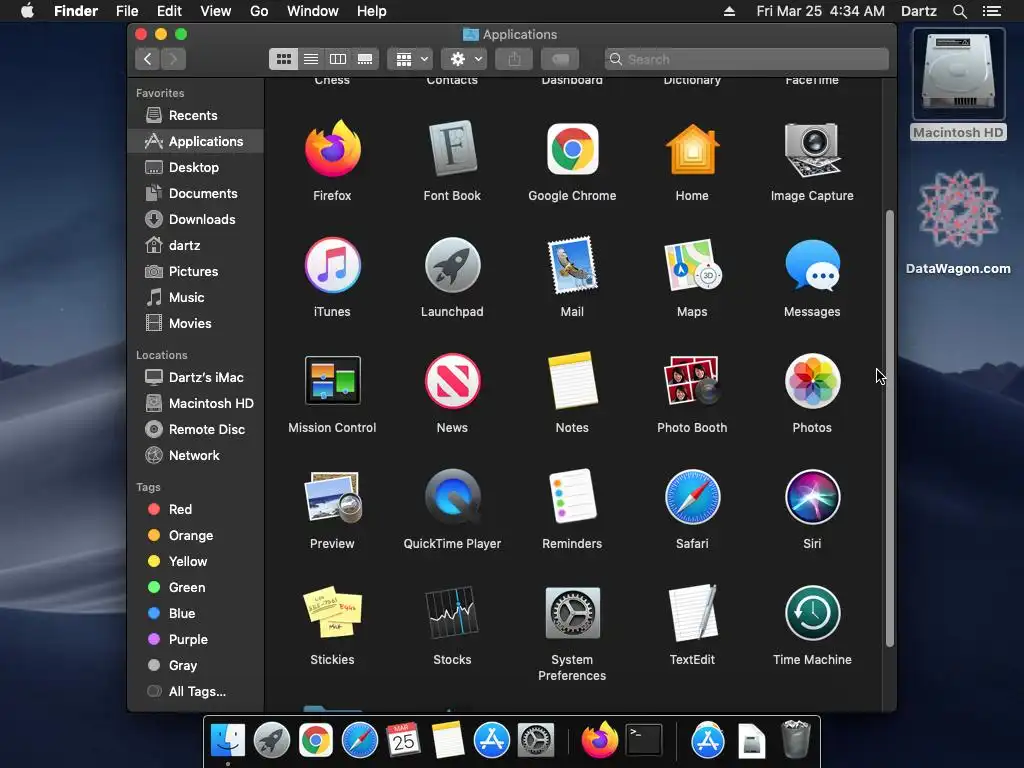Open Desktop folder in sidebar
The width and height of the screenshot is (1024, 768).
pos(196,167)
